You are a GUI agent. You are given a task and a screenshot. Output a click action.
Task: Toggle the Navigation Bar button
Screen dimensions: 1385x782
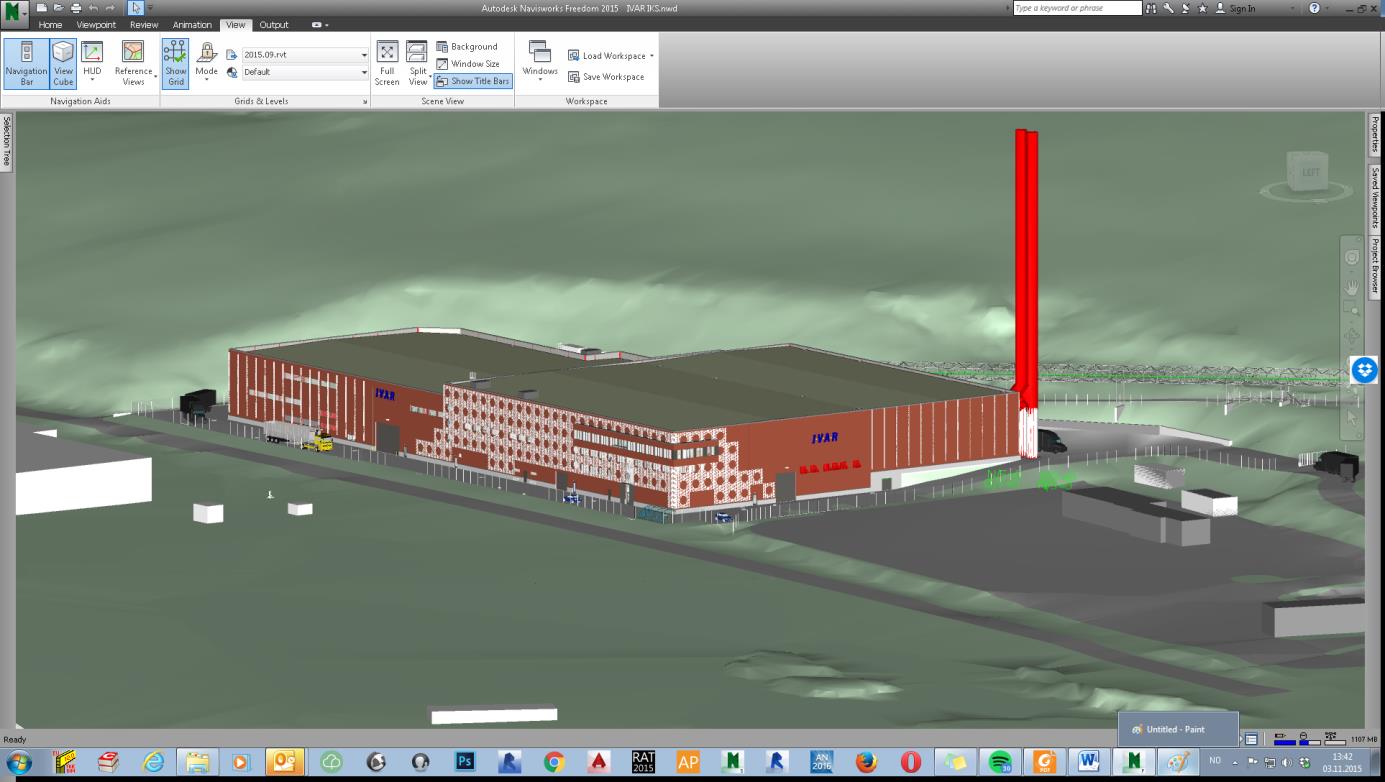[x=26, y=64]
